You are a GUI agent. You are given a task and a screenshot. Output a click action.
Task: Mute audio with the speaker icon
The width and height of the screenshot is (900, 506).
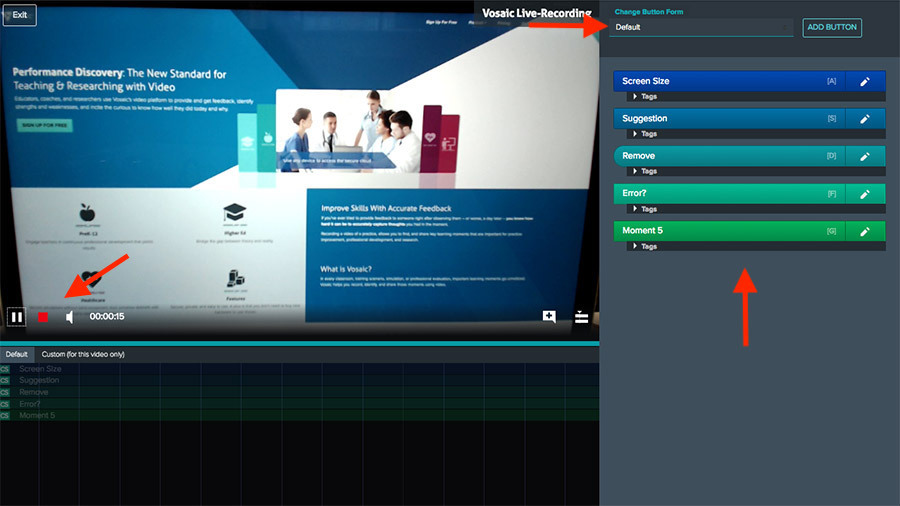click(x=69, y=317)
